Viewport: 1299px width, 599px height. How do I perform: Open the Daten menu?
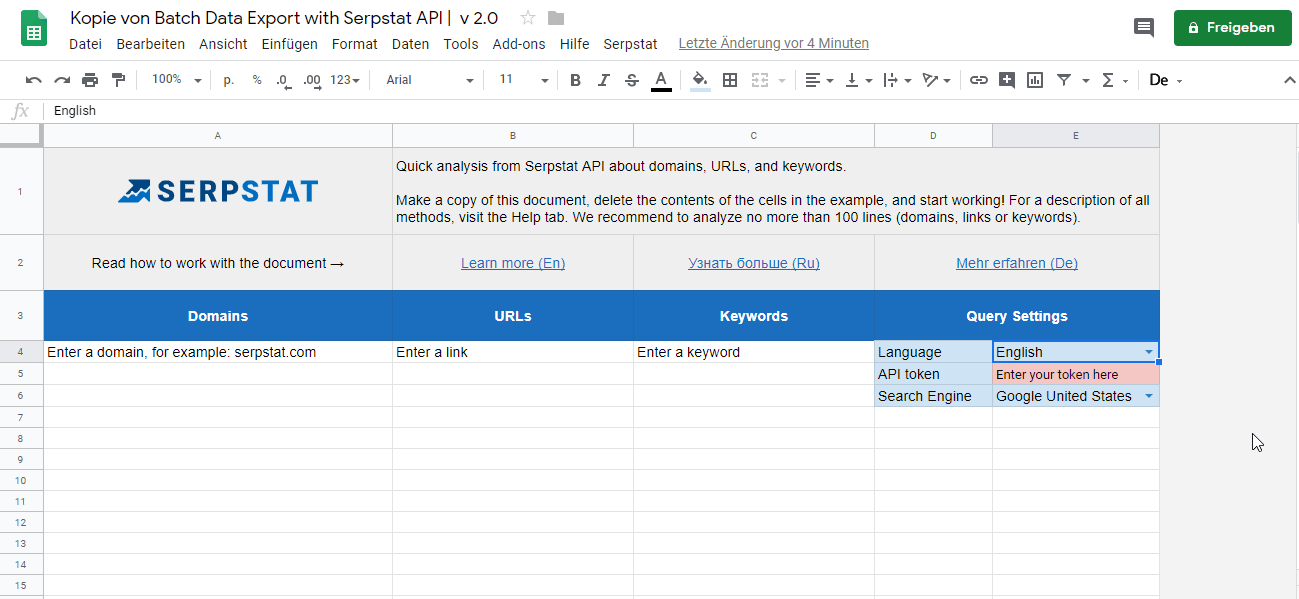[411, 44]
